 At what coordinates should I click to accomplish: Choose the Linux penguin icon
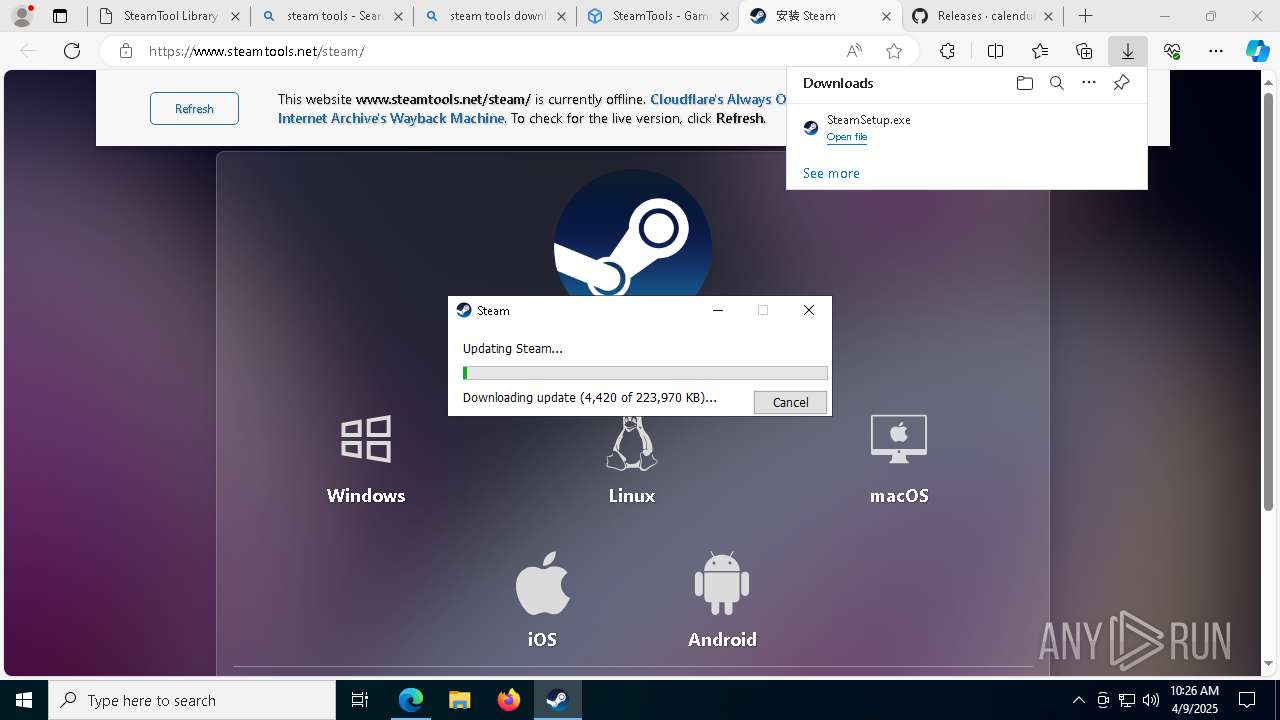(x=632, y=444)
